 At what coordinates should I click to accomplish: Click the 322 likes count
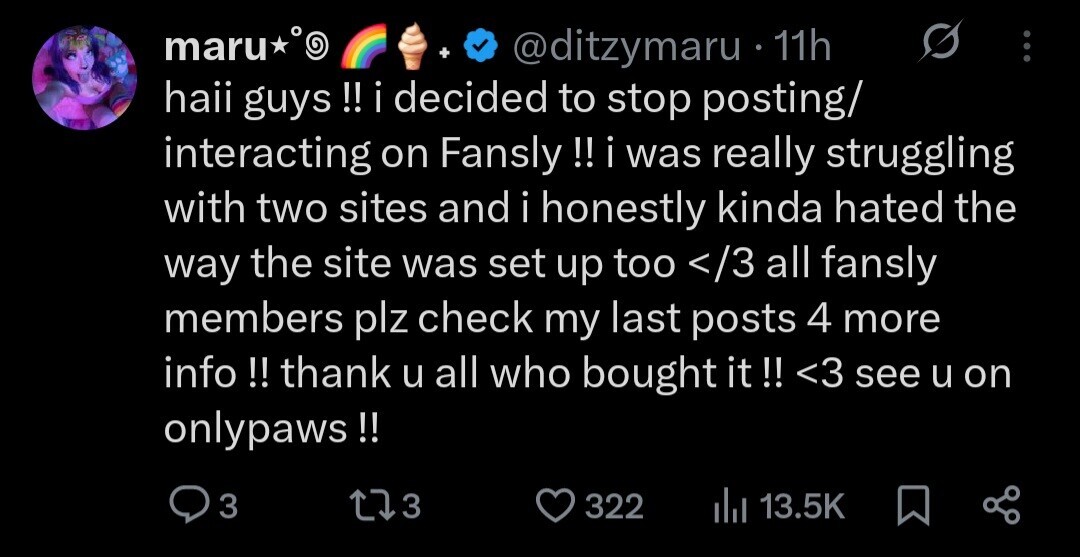click(613, 507)
